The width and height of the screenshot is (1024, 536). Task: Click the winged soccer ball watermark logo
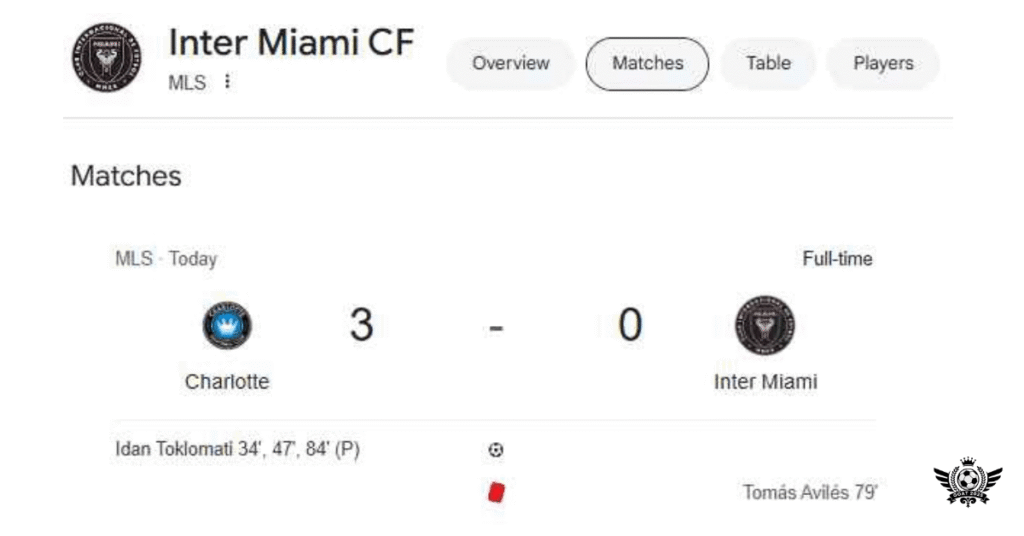click(967, 484)
